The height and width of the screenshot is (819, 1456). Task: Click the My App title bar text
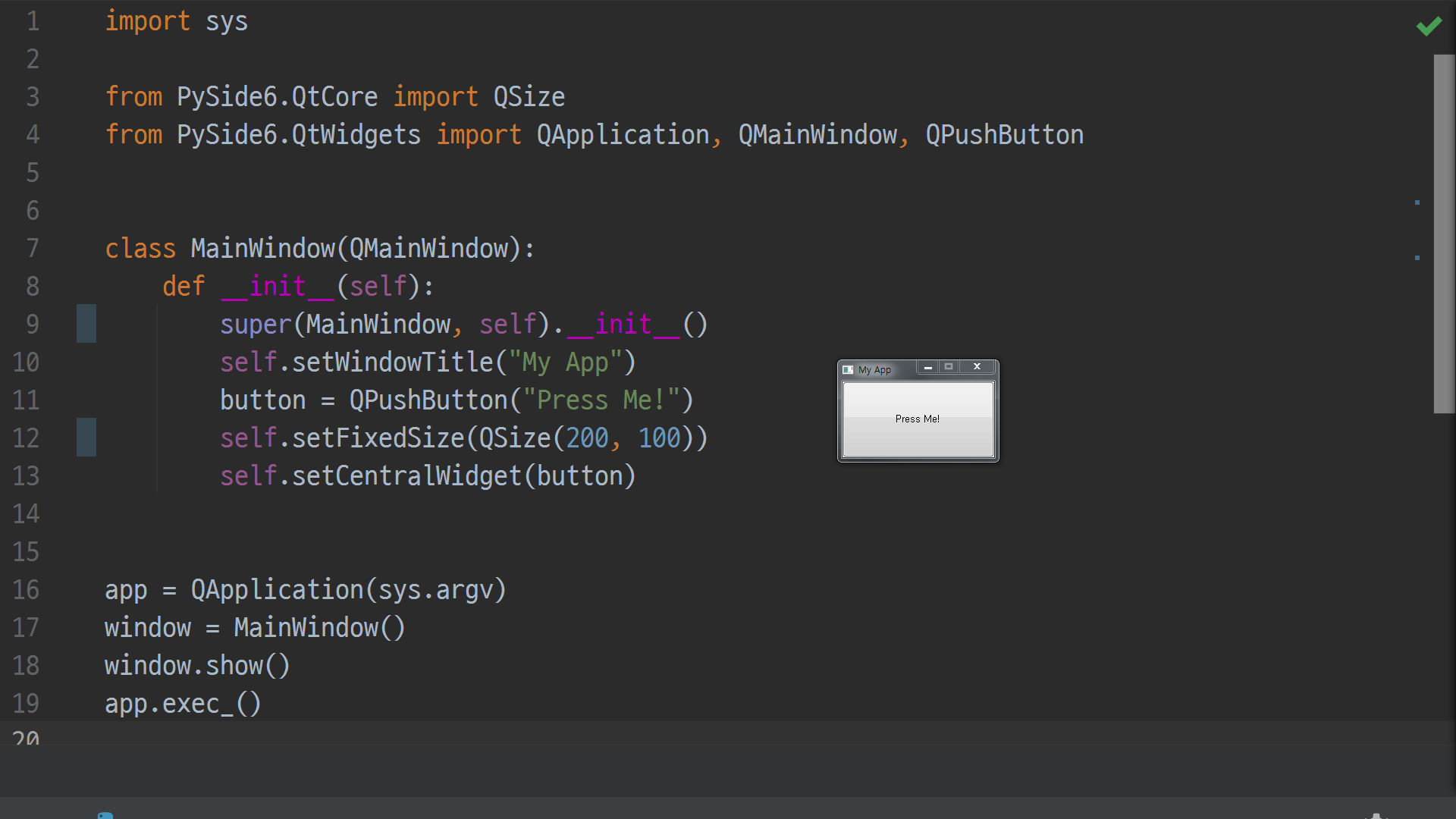(874, 370)
